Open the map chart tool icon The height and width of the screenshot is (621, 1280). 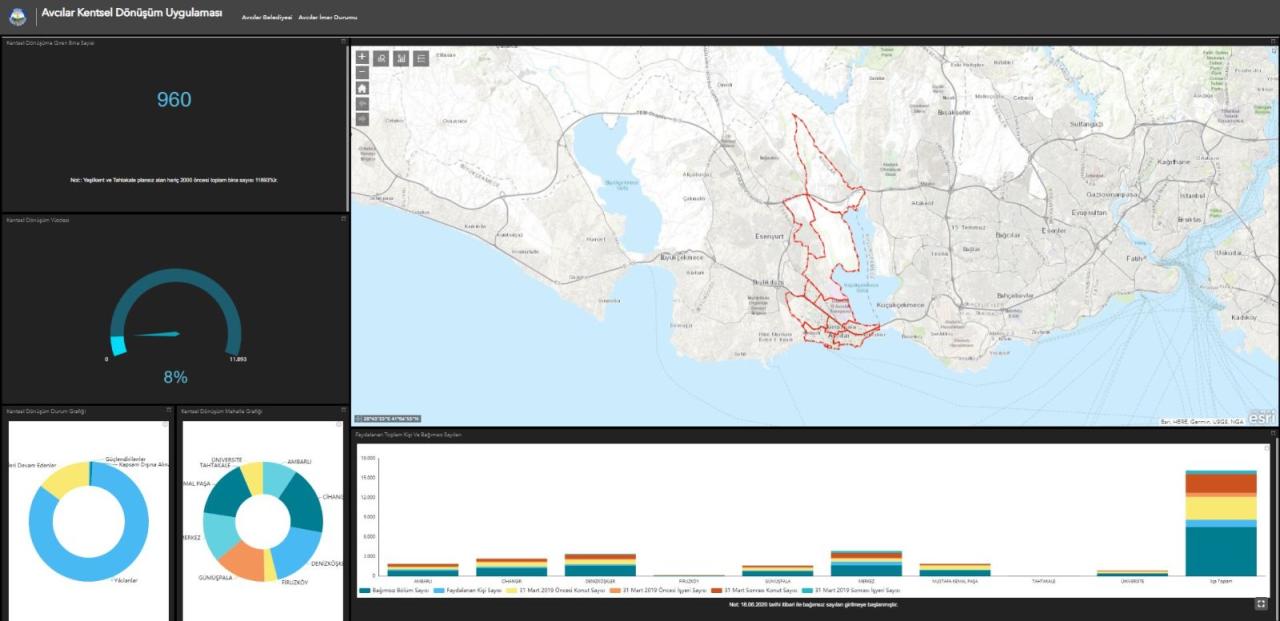401,59
